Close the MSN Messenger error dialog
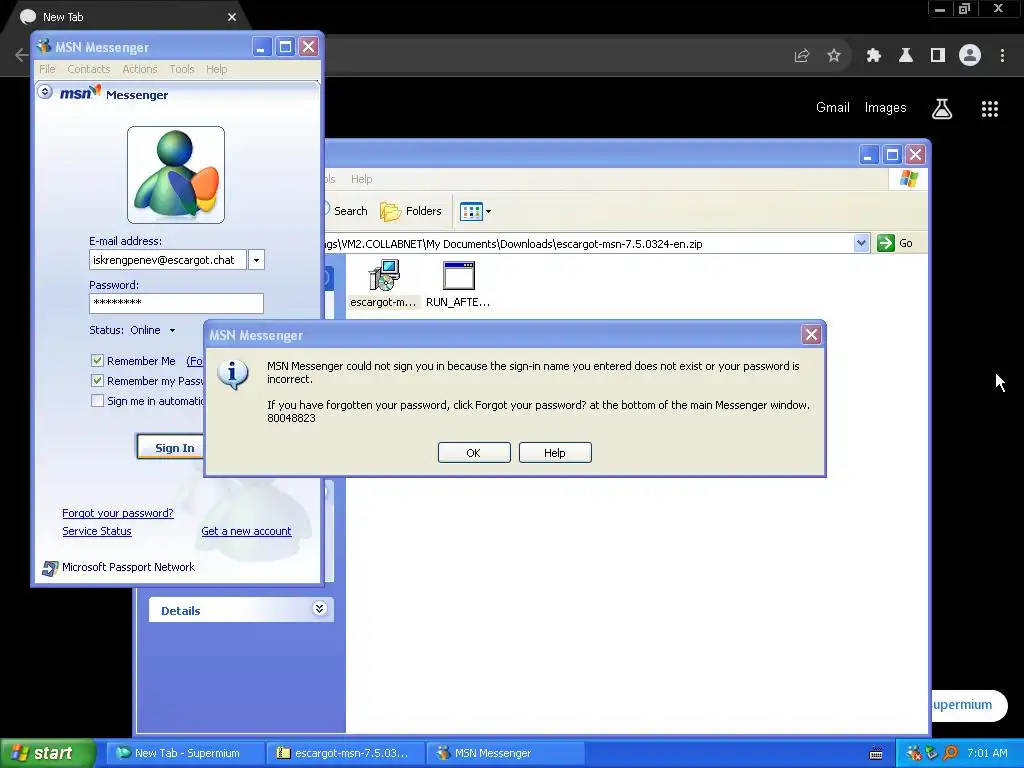The height and width of the screenshot is (768, 1024). pos(811,335)
